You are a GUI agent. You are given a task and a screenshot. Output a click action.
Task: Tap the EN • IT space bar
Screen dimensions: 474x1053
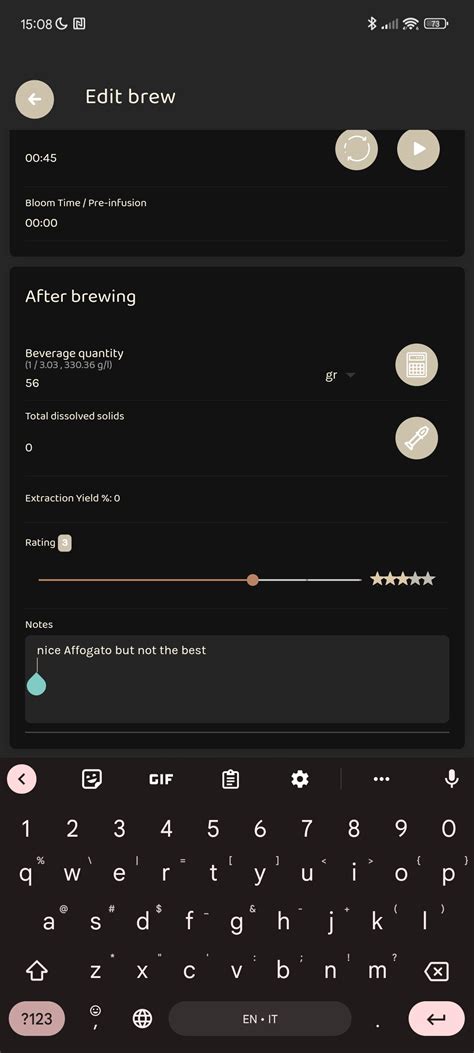260,1019
